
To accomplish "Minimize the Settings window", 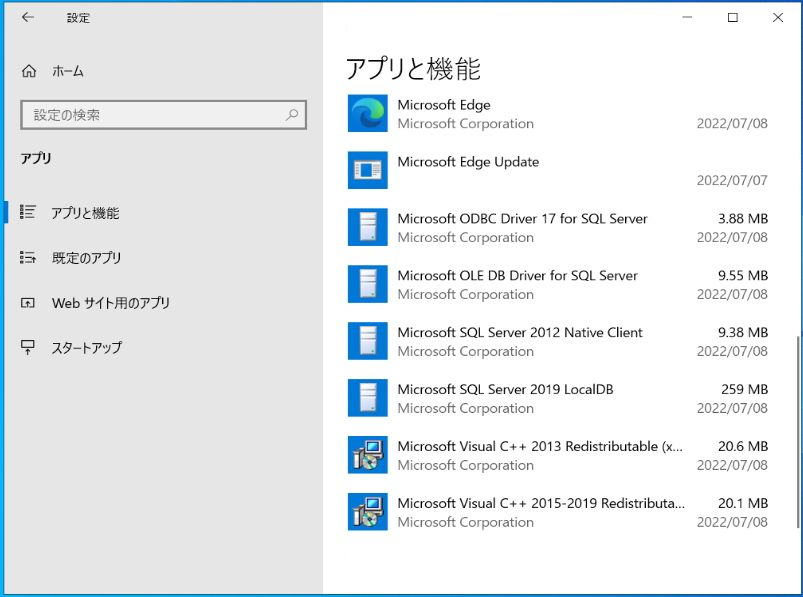I will pyautogui.click(x=687, y=17).
